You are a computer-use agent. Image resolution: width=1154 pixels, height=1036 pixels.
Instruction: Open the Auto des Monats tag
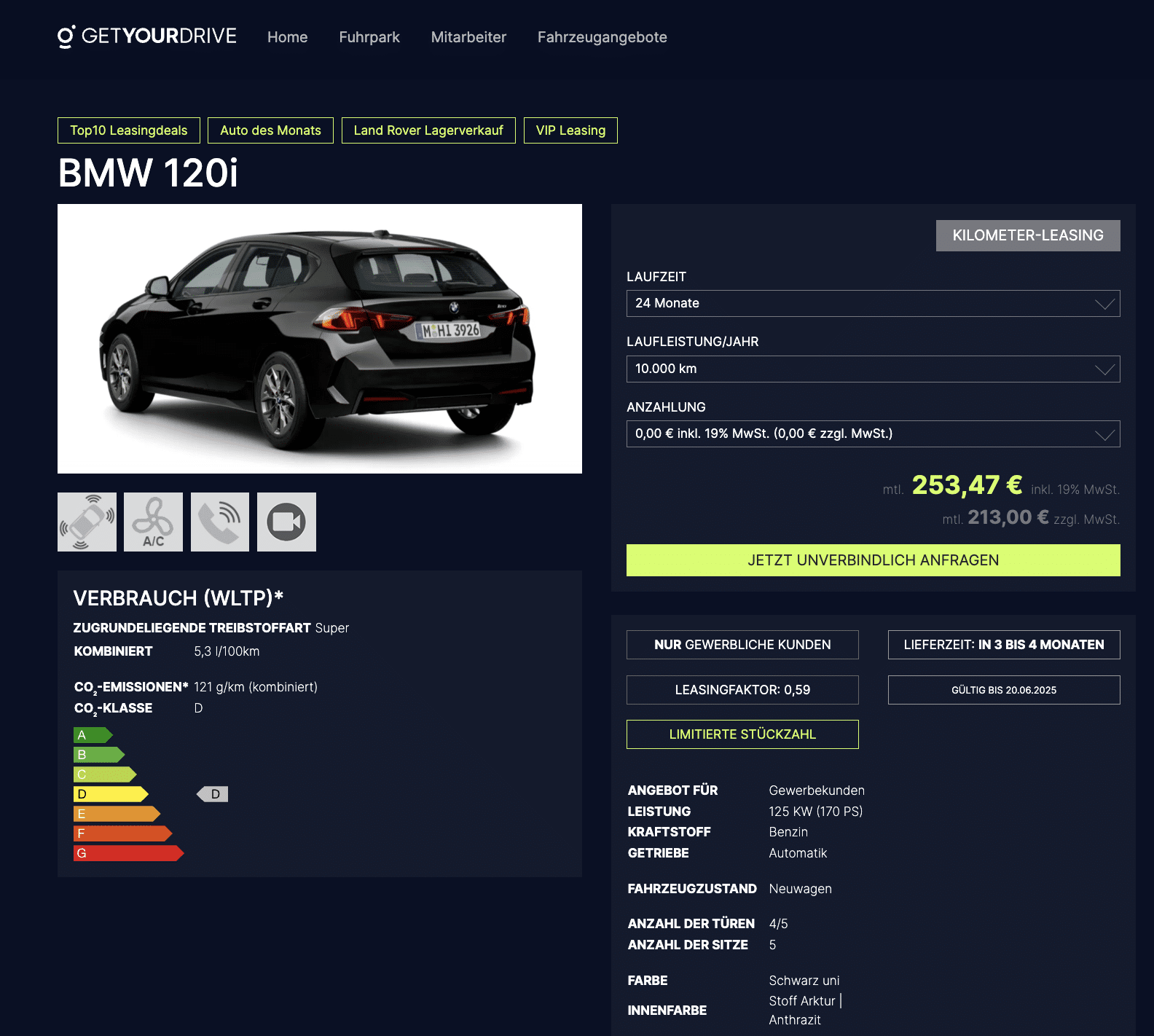(x=270, y=130)
